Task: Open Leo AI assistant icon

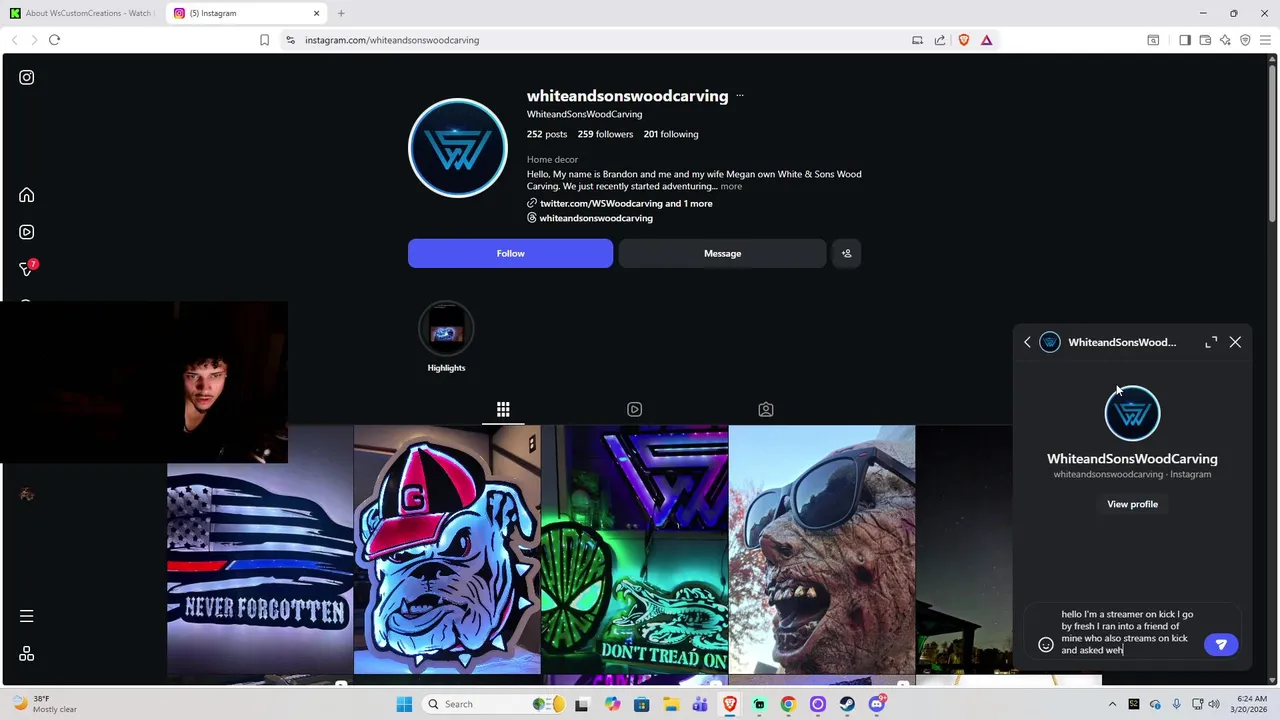Action: coord(1225,40)
